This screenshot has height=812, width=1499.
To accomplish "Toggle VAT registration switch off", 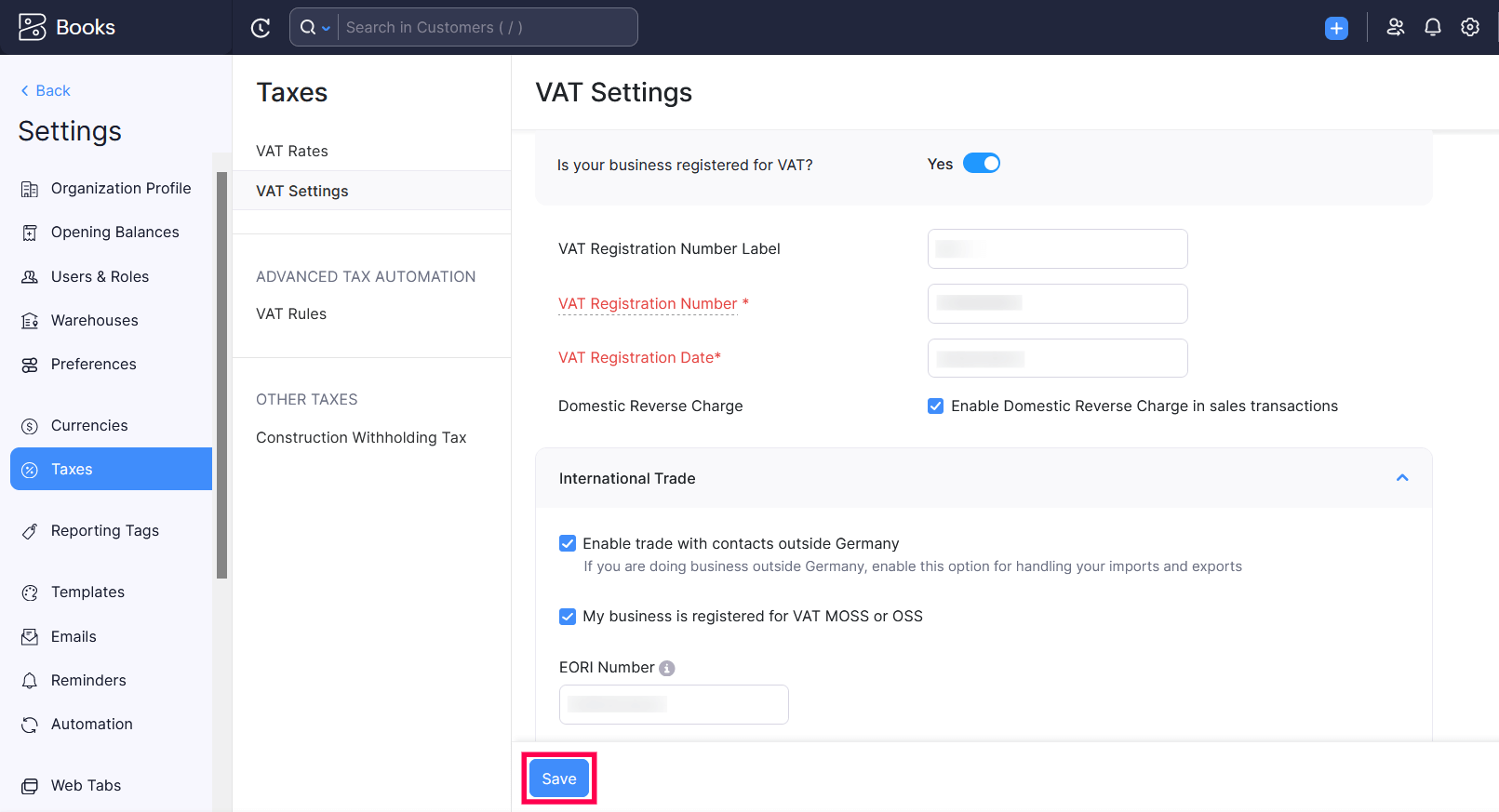I will pyautogui.click(x=981, y=164).
